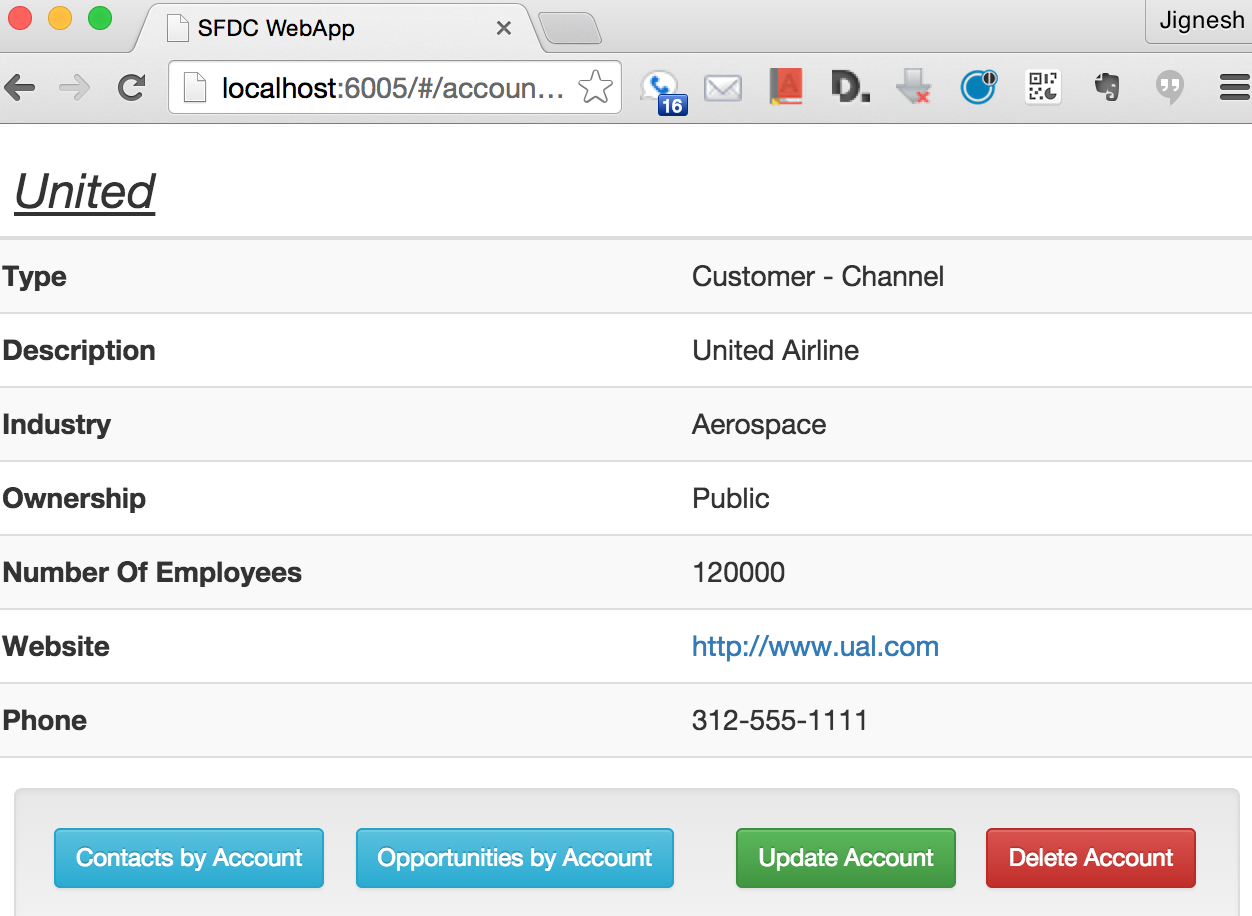The height and width of the screenshot is (916, 1252).
Task: Open the http://www.ual.com link
Action: (815, 646)
